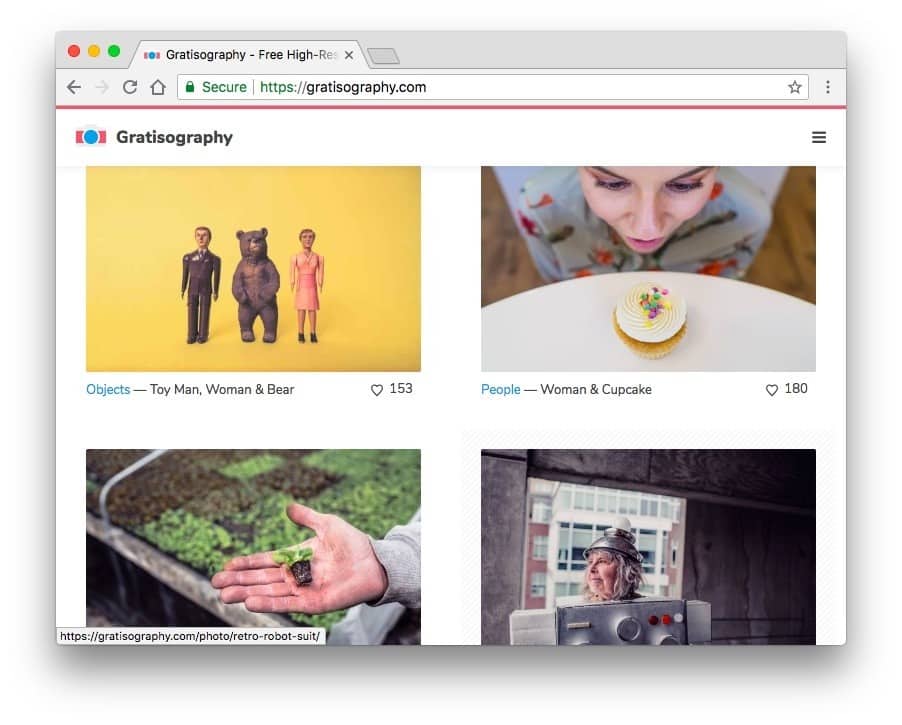Expand the site hamburger navigation menu
902x725 pixels.
[819, 137]
